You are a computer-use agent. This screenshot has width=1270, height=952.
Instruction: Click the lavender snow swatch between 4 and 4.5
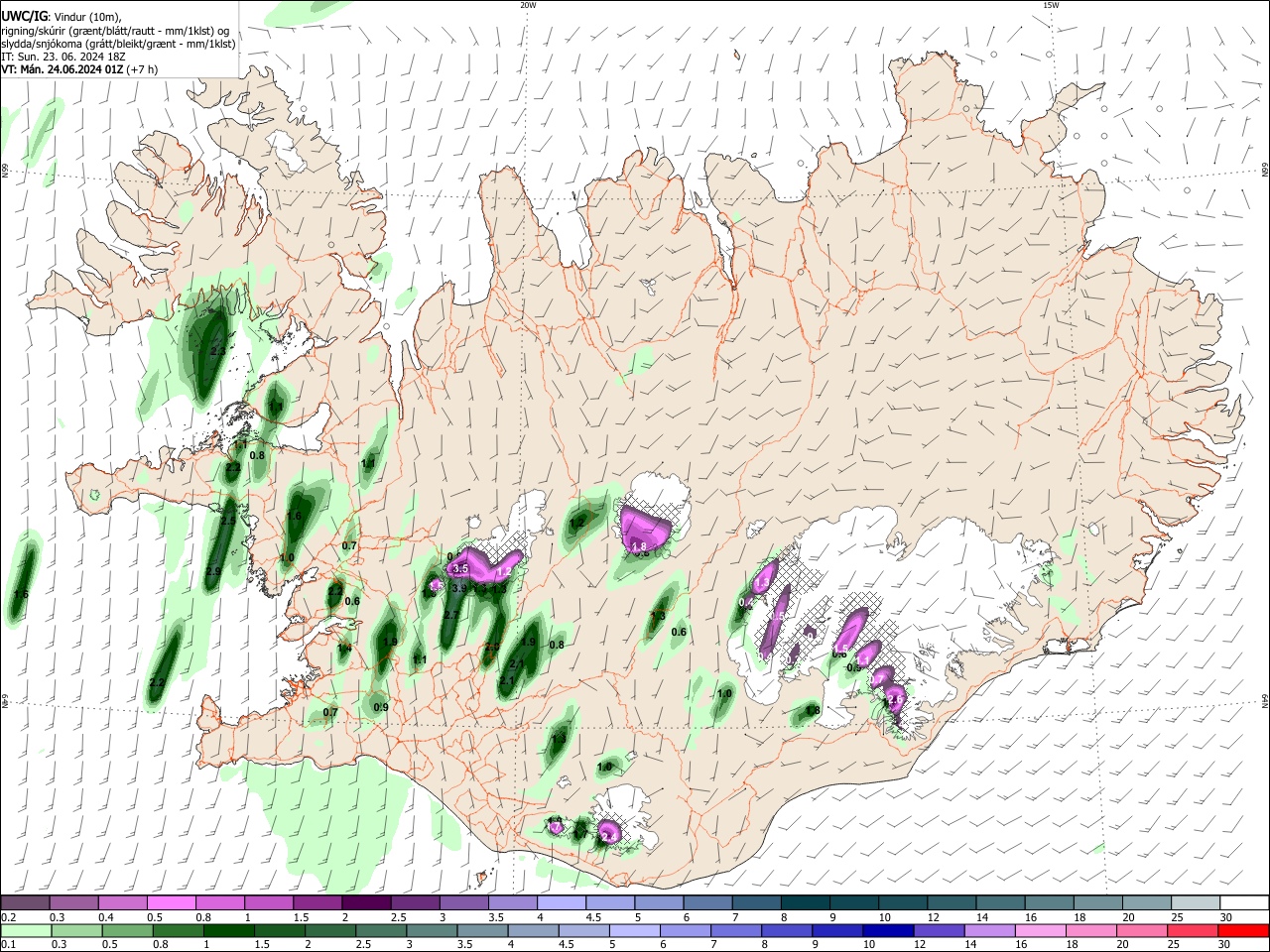[562, 903]
